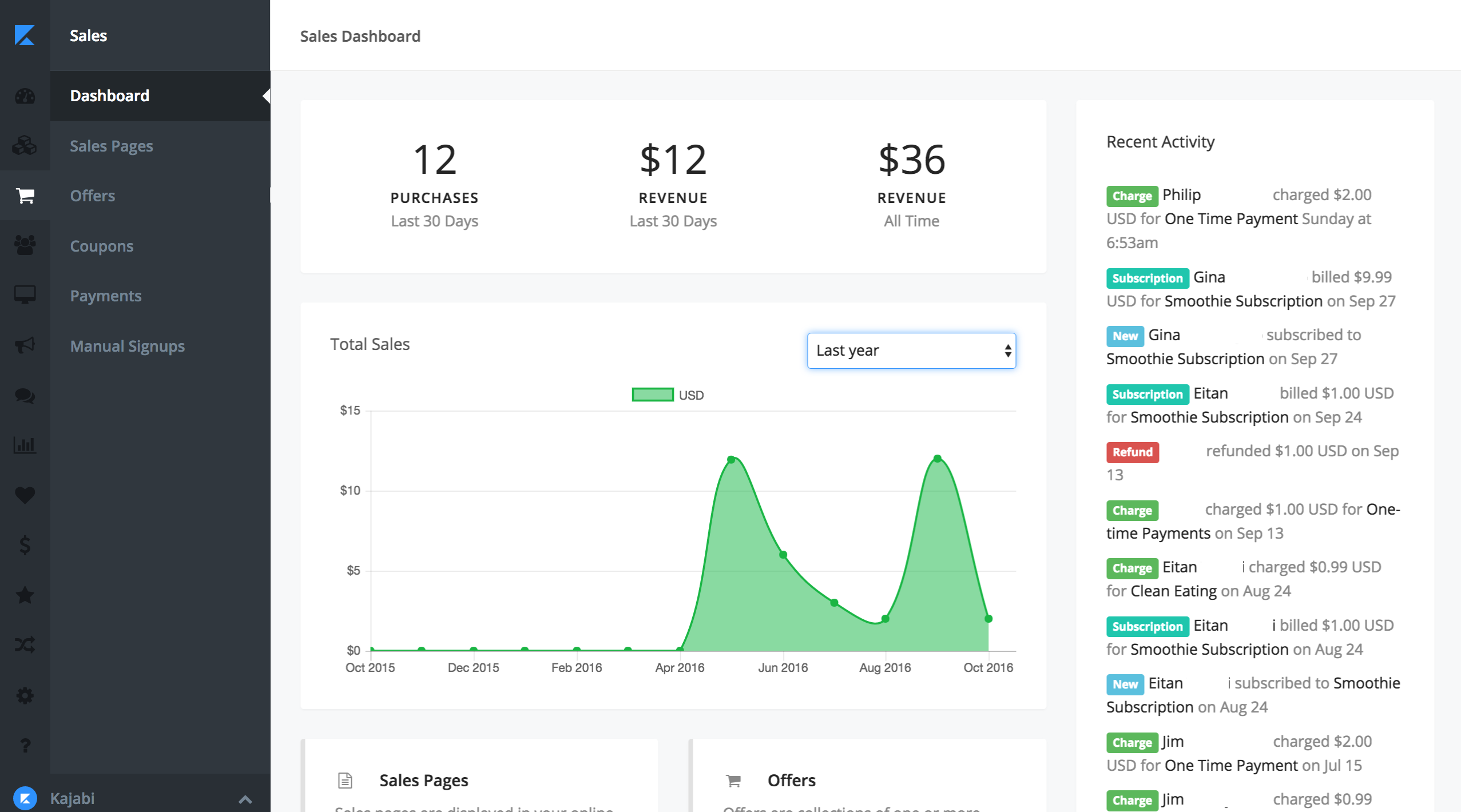Go to Sales Pages menu item
1461x812 pixels.
112,146
